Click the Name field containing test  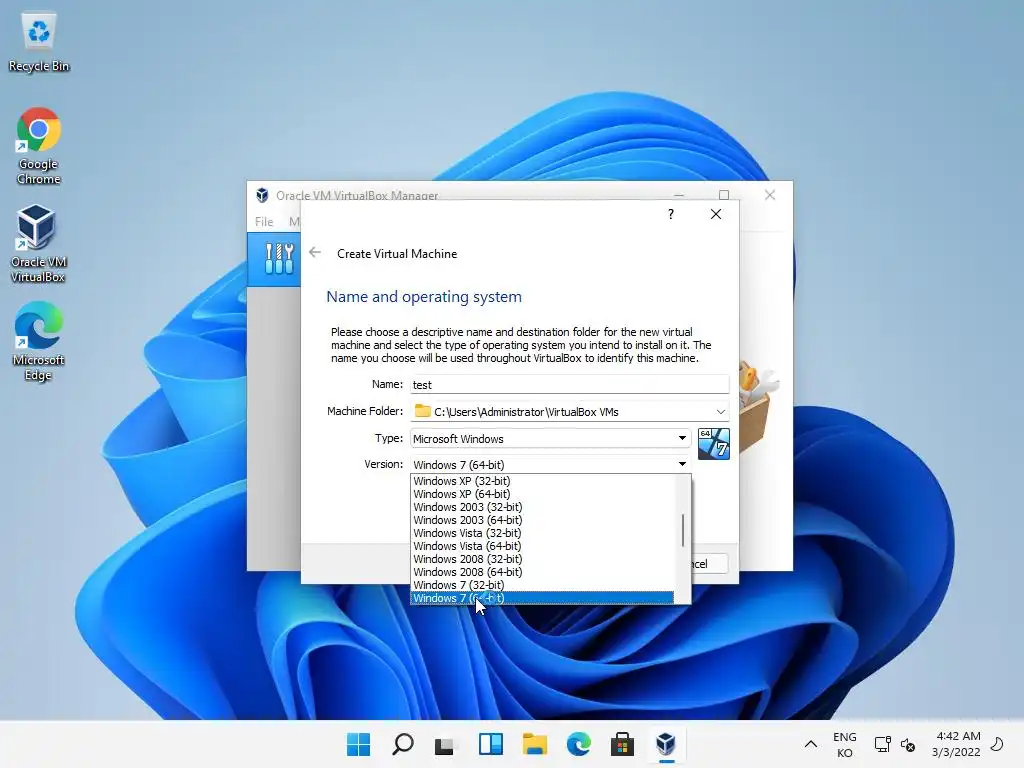(569, 385)
